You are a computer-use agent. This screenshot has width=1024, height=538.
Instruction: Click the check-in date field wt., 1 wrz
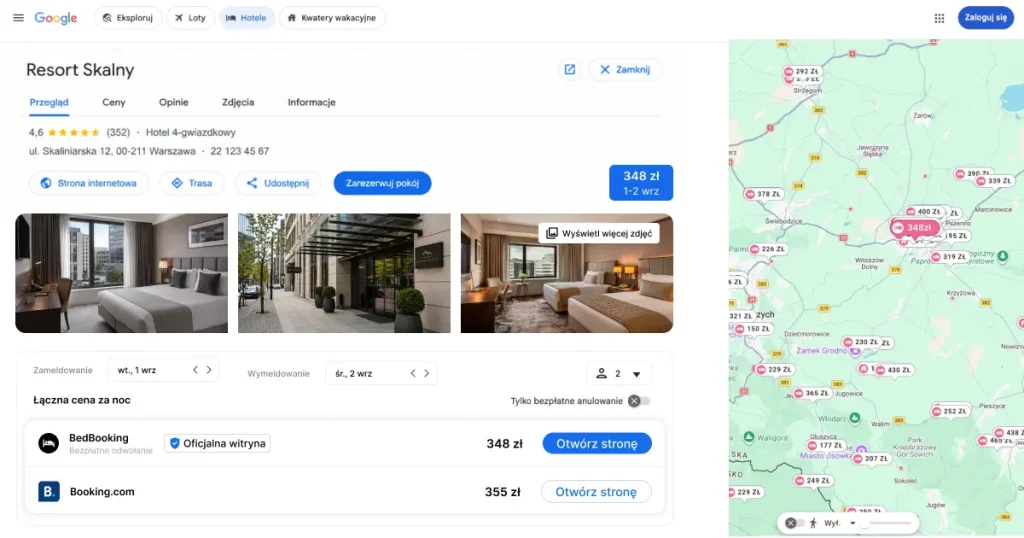(x=163, y=370)
